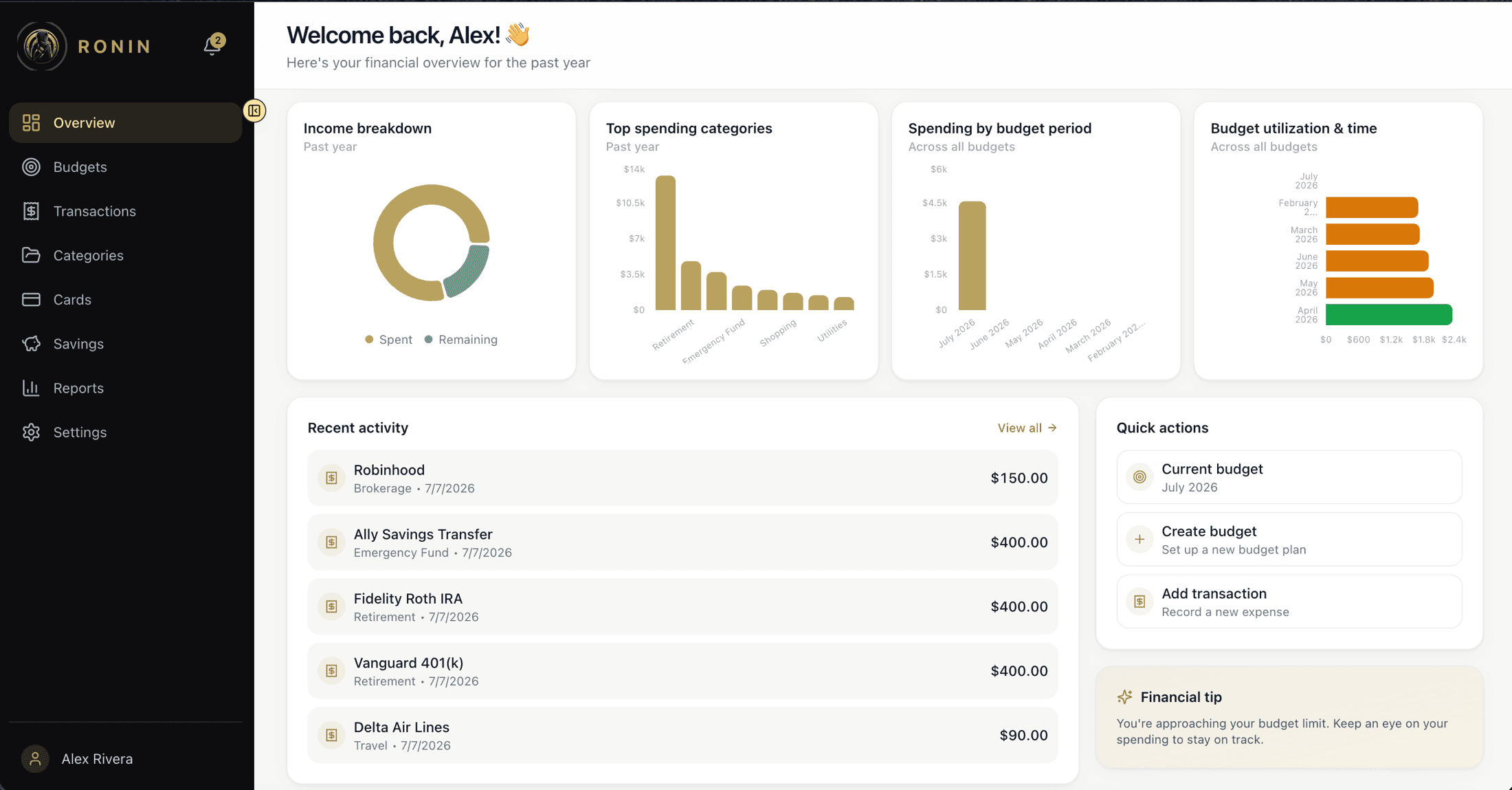
Task: Click the Retirement bar in spending categories
Action: coord(665,243)
